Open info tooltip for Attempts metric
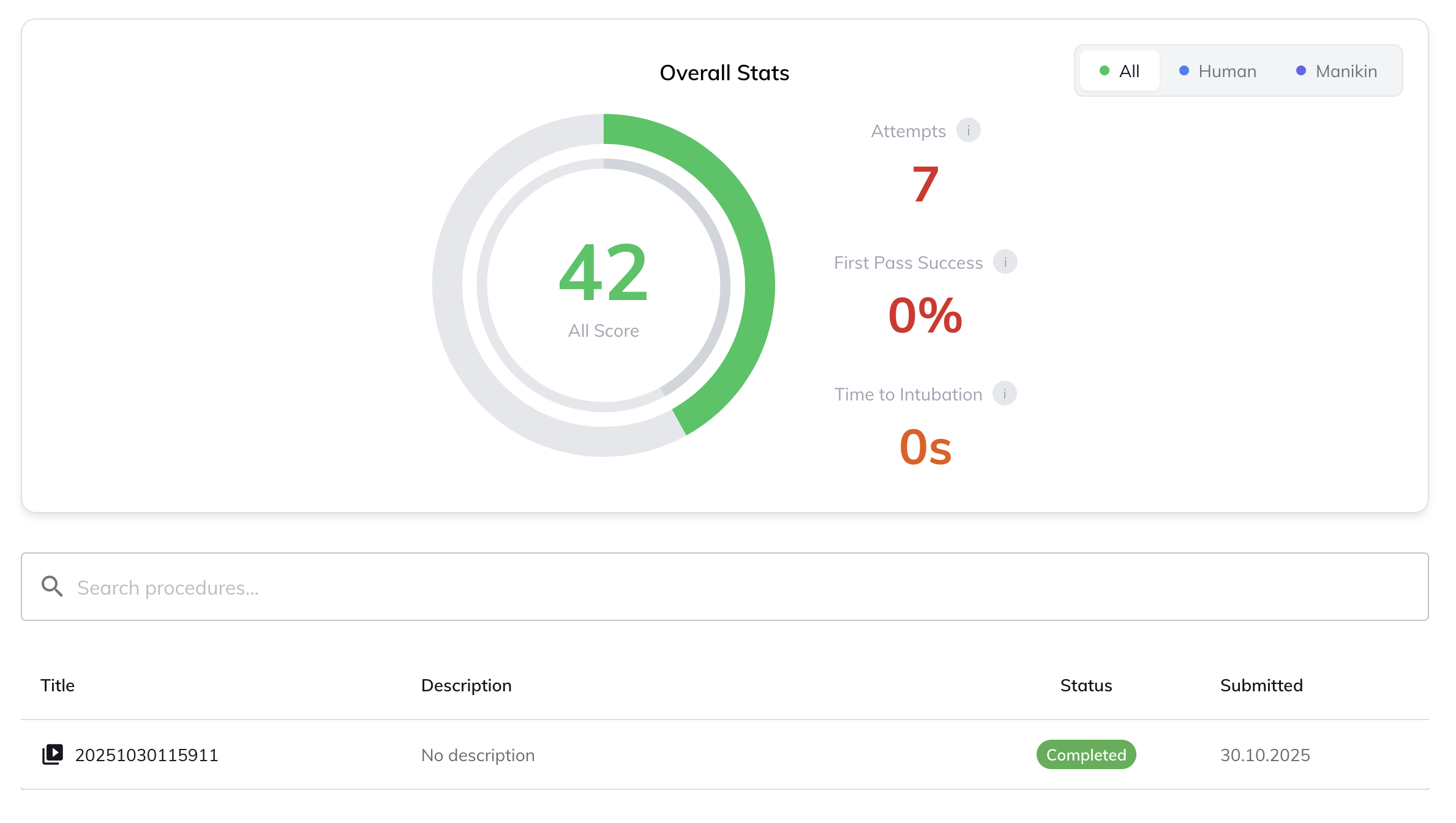Viewport: 1456px width, 823px height. (x=968, y=130)
